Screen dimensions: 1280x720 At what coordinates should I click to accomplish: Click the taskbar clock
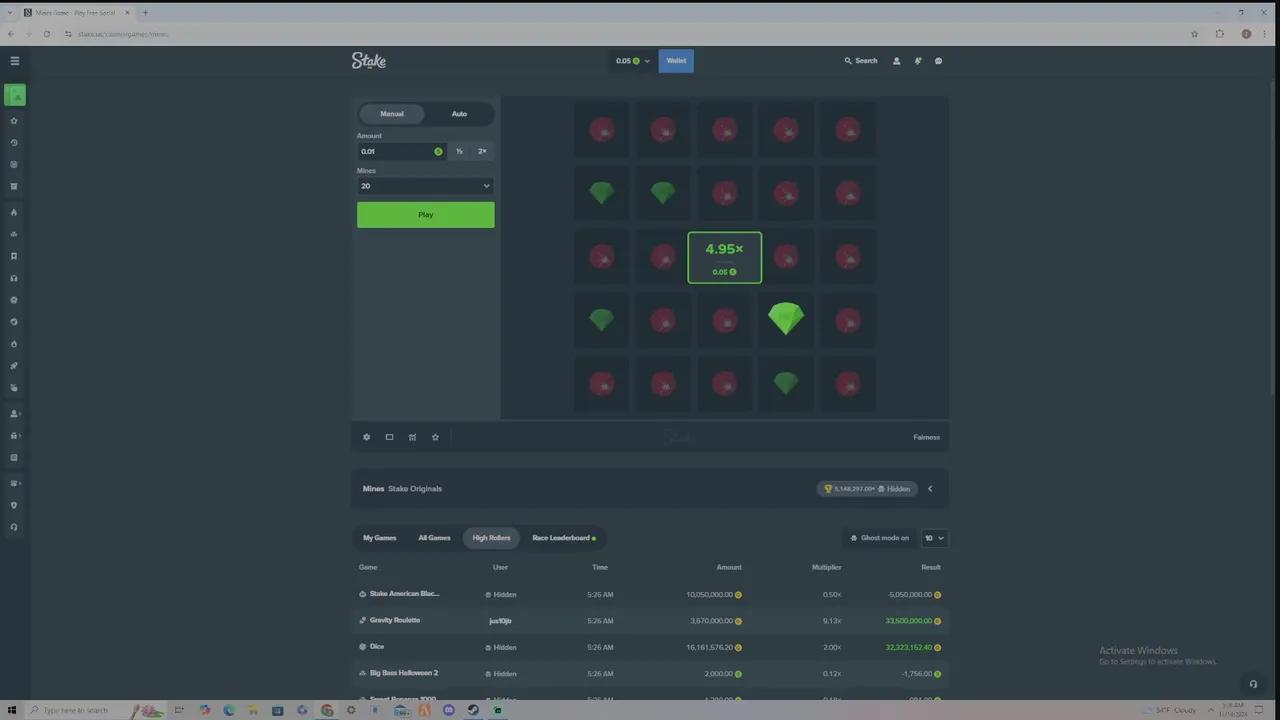pyautogui.click(x=1231, y=710)
